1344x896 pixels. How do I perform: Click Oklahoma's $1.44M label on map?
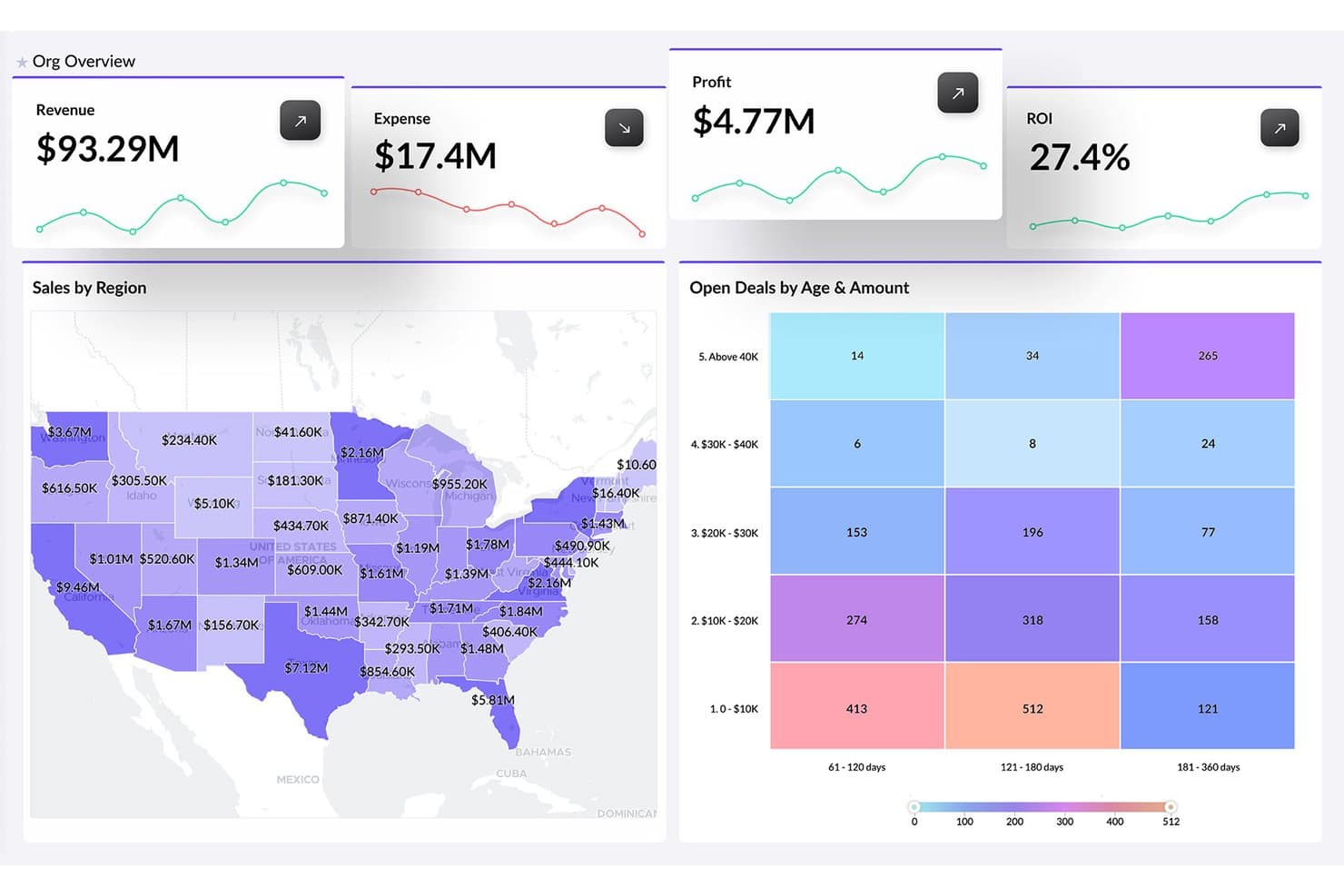point(325,611)
